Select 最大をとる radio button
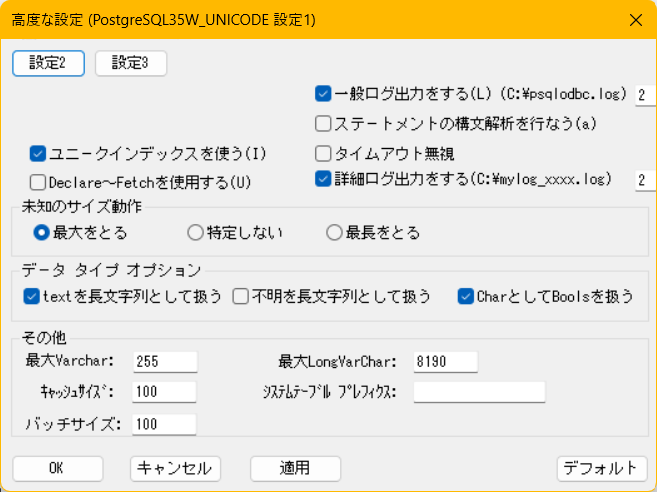 (x=42, y=233)
